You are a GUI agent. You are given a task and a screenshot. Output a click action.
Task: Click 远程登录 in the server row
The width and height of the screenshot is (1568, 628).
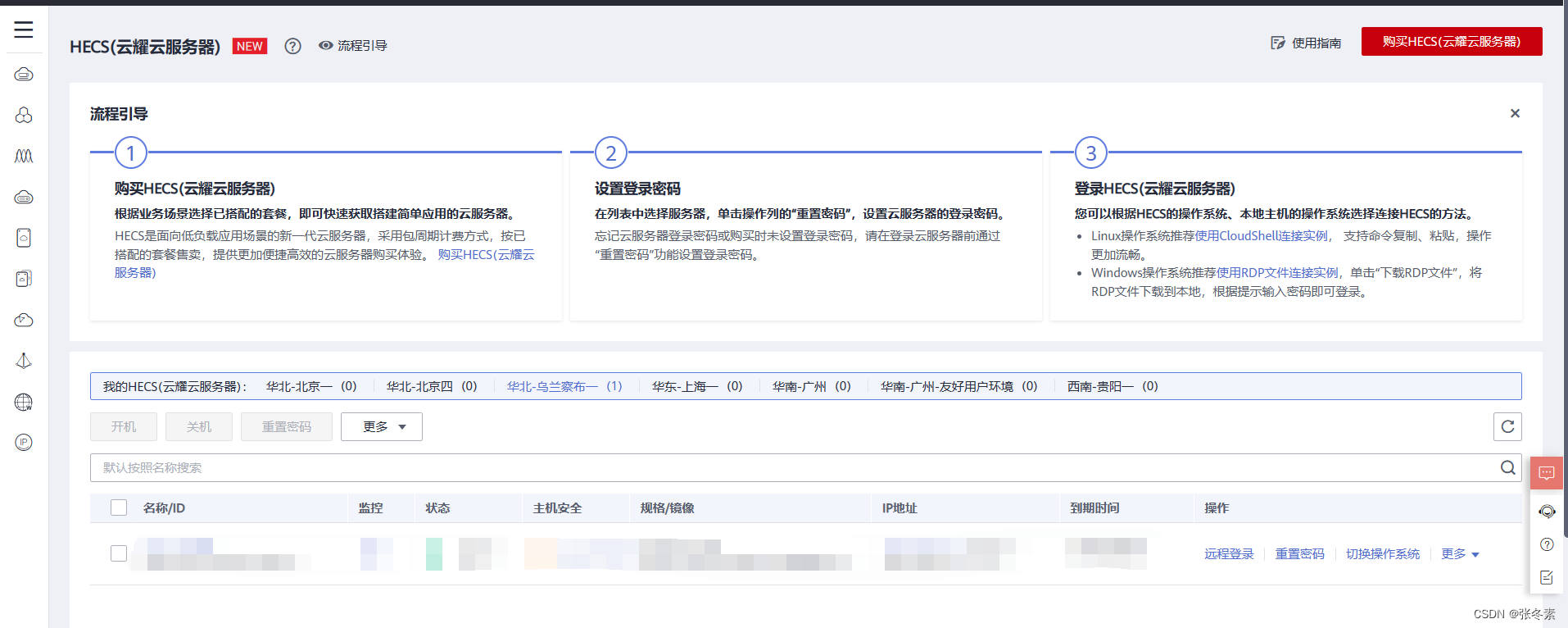point(1229,554)
